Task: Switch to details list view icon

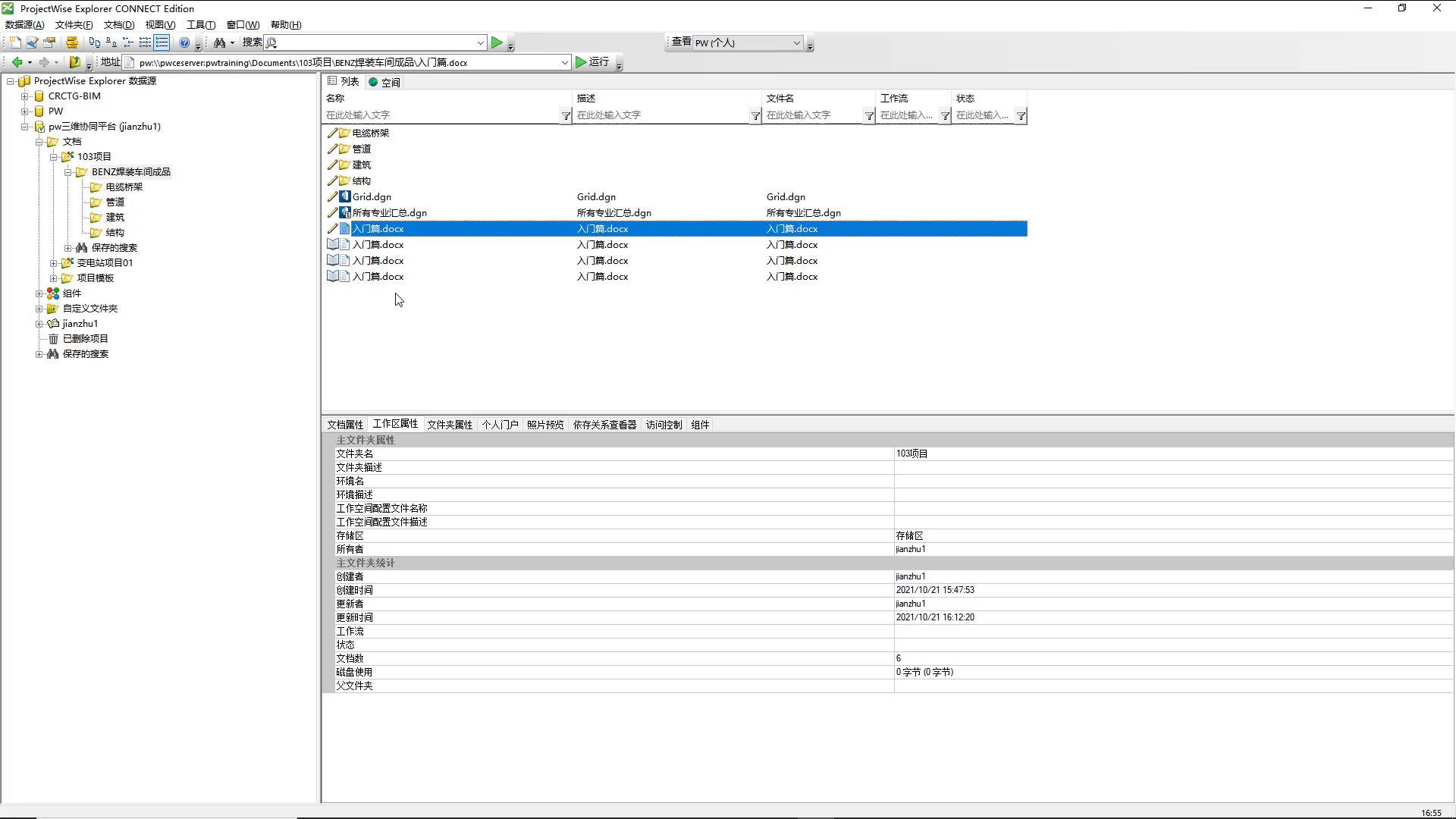Action: click(162, 42)
